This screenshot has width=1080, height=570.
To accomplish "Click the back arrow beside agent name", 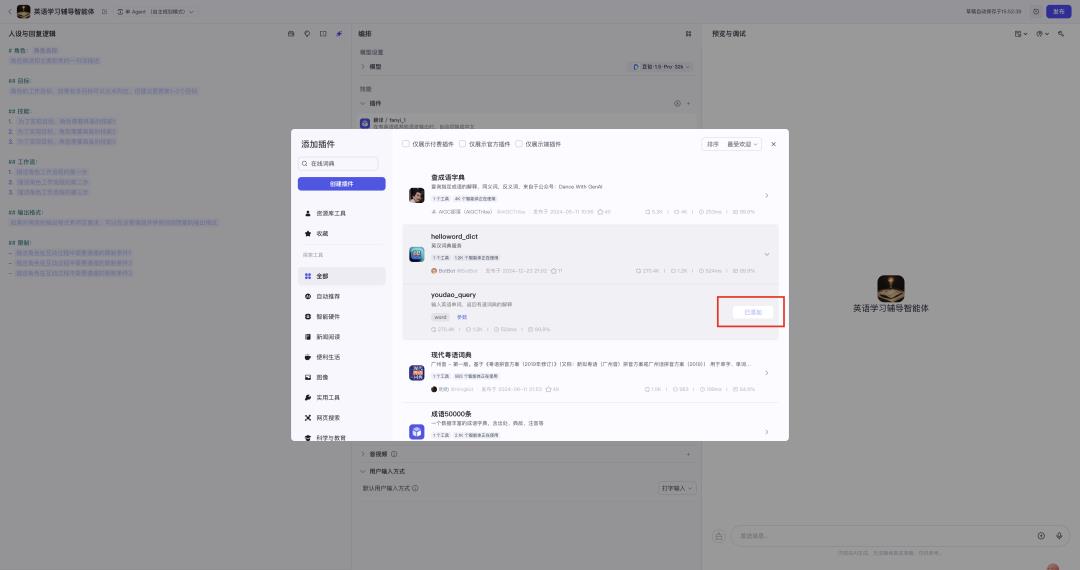I will pos(10,12).
